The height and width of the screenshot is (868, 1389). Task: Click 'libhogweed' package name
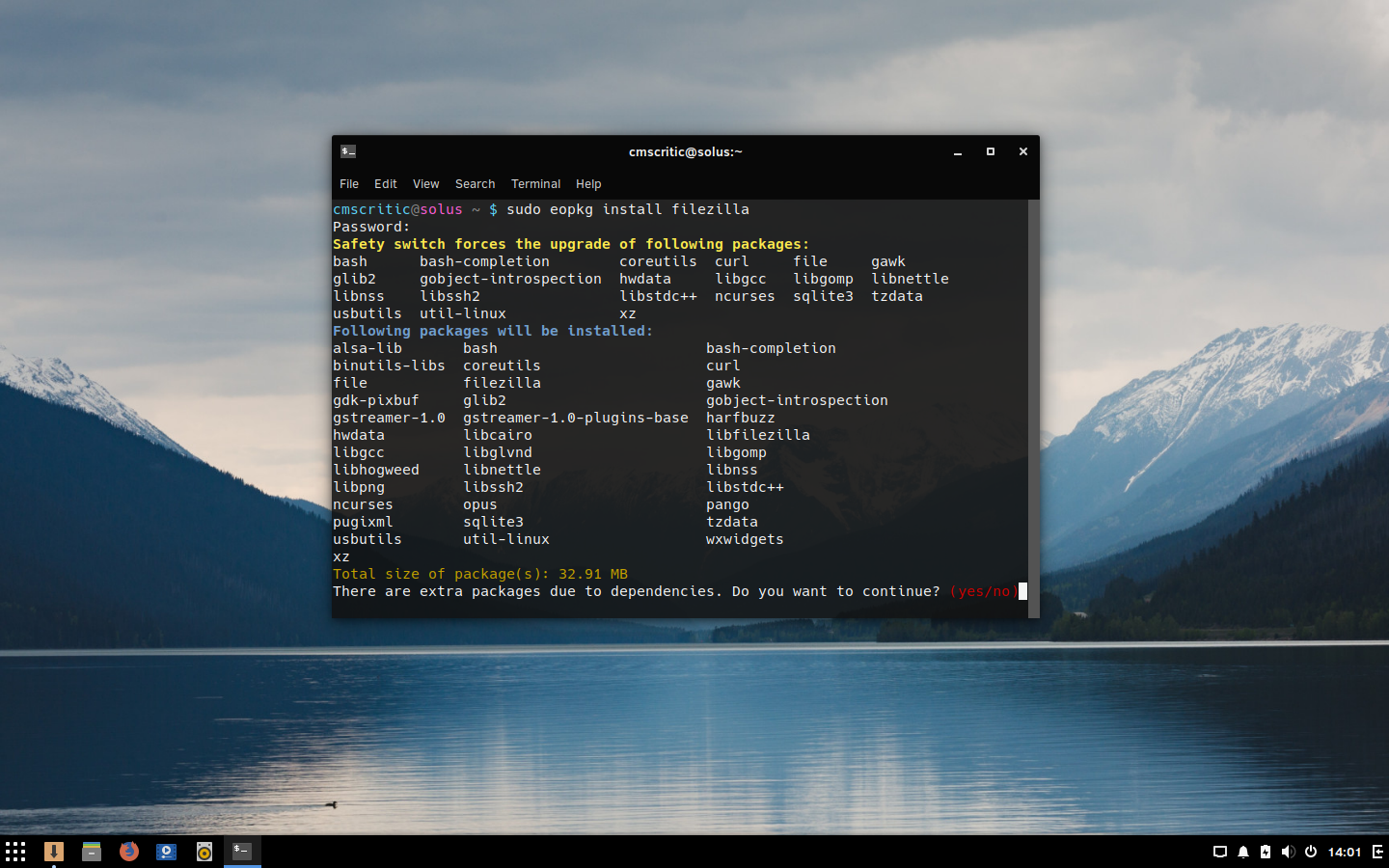[376, 470]
